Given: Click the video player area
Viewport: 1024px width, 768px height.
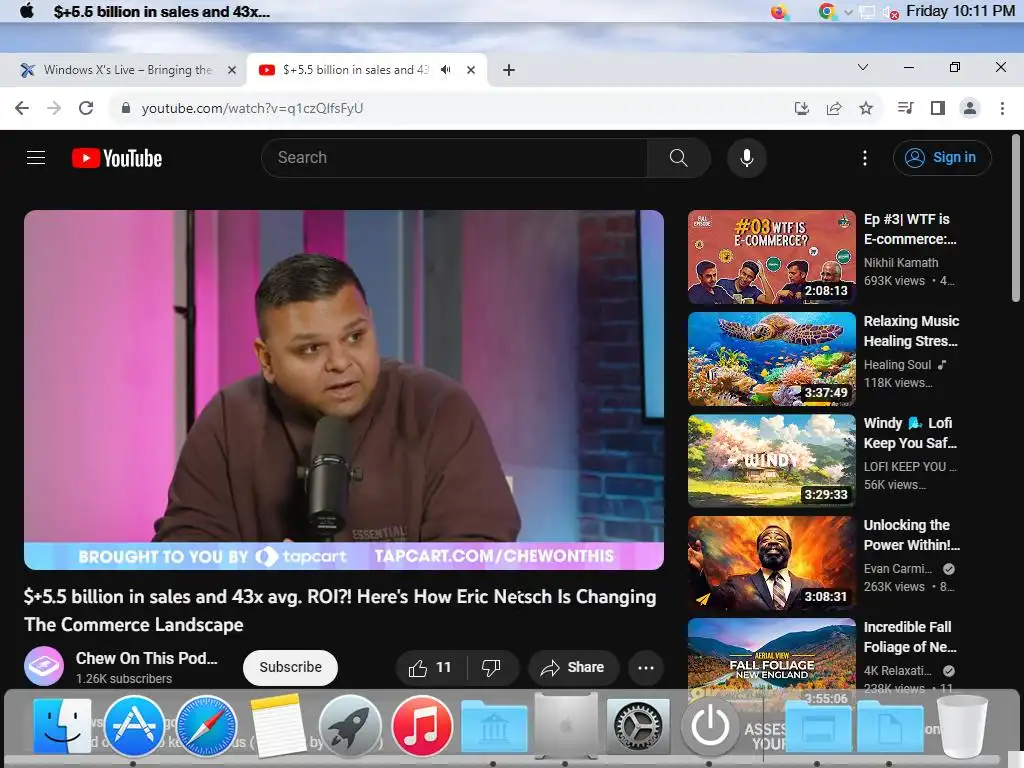Looking at the screenshot, I should coord(344,390).
